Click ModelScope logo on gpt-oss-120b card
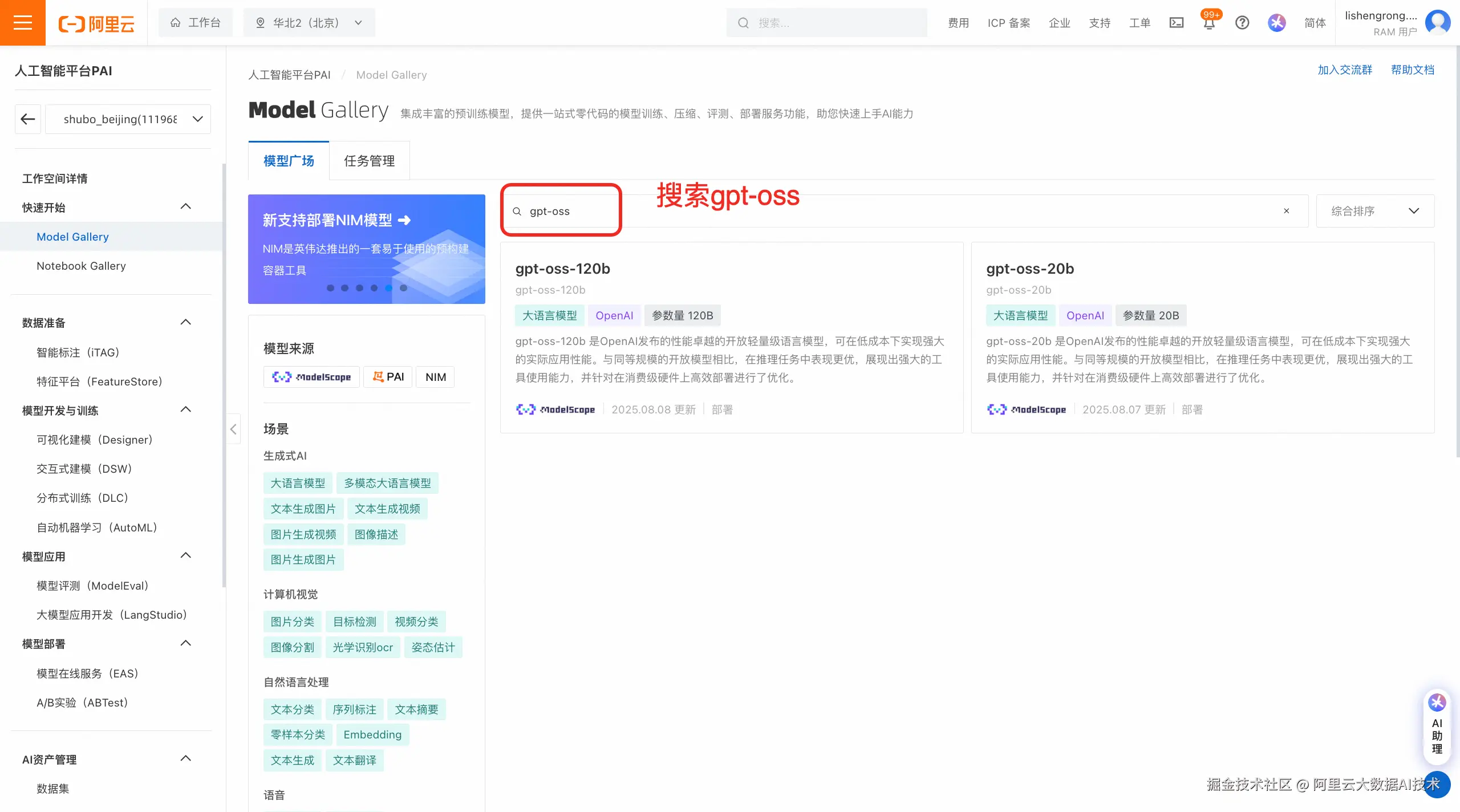Viewport: 1460px width, 812px height. pyautogui.click(x=555, y=409)
